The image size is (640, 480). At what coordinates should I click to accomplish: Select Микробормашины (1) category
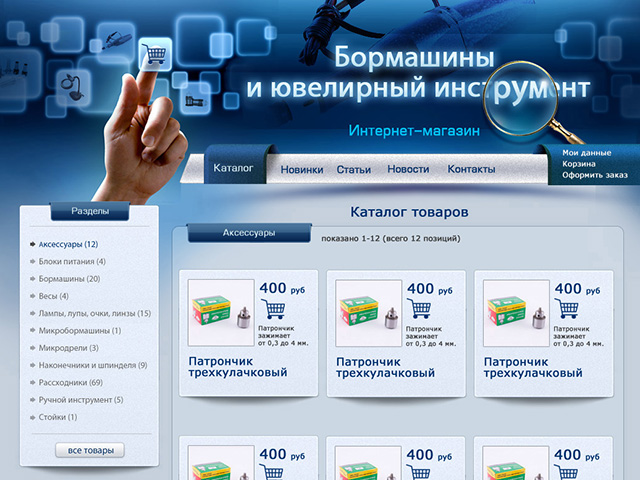[80, 331]
